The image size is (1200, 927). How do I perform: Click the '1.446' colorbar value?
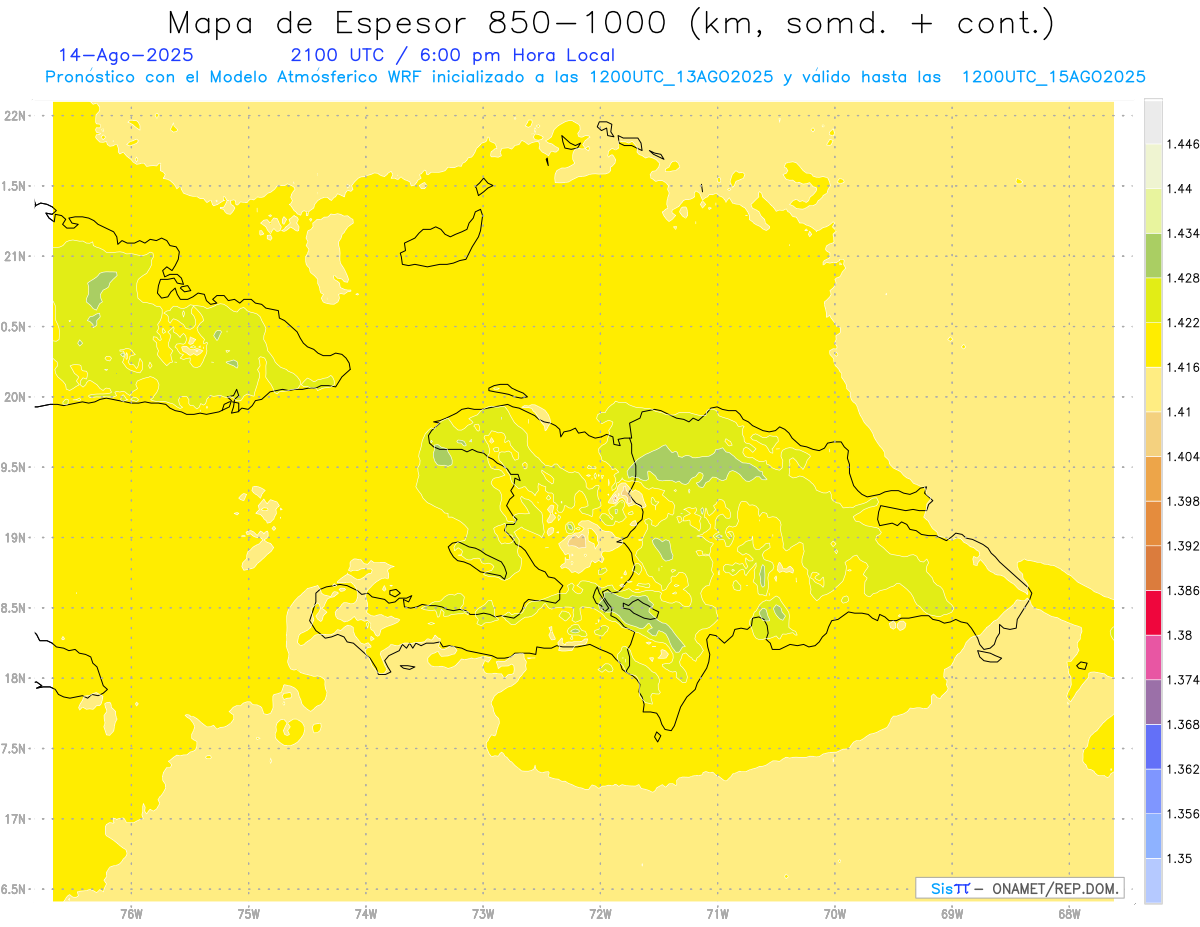[1182, 144]
